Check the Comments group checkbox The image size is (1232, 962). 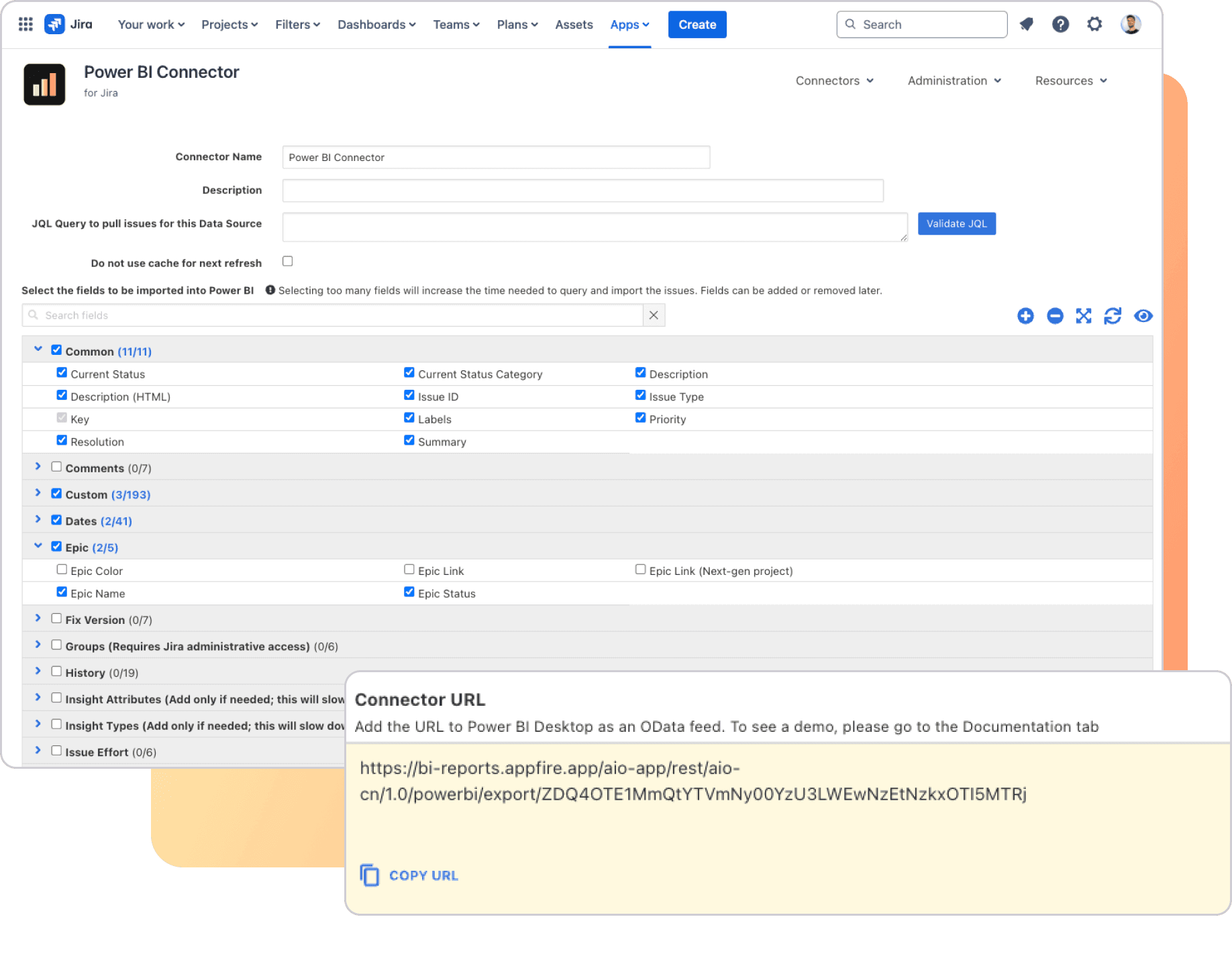(x=56, y=466)
